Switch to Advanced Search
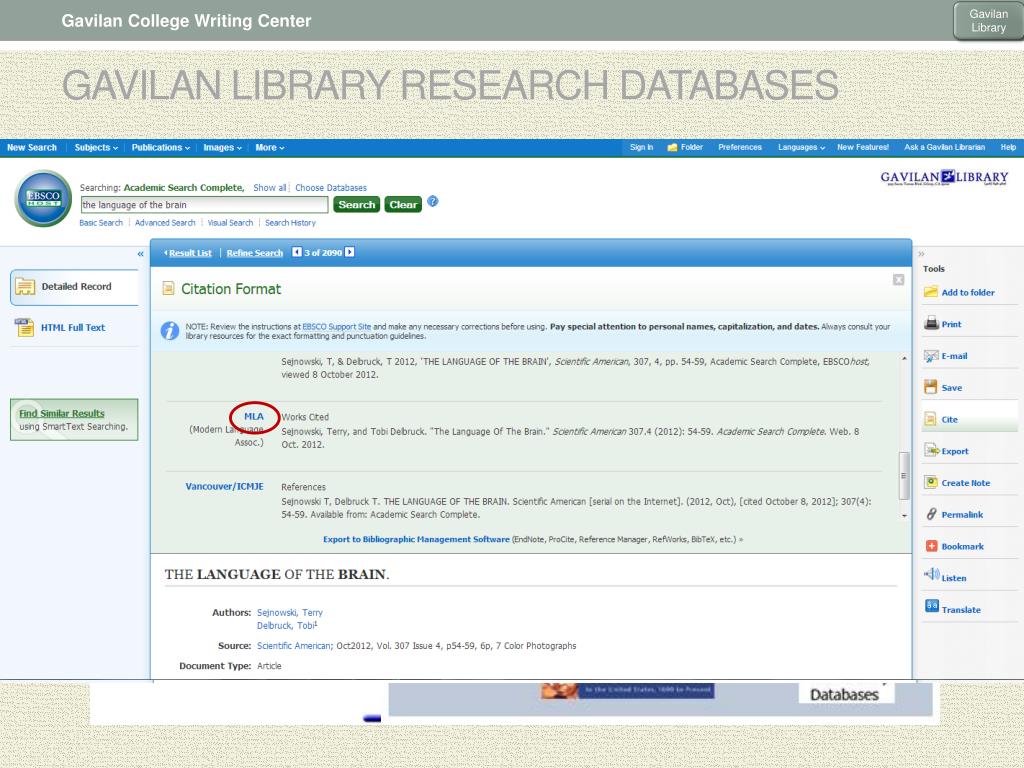The height and width of the screenshot is (768, 1024). 165,223
